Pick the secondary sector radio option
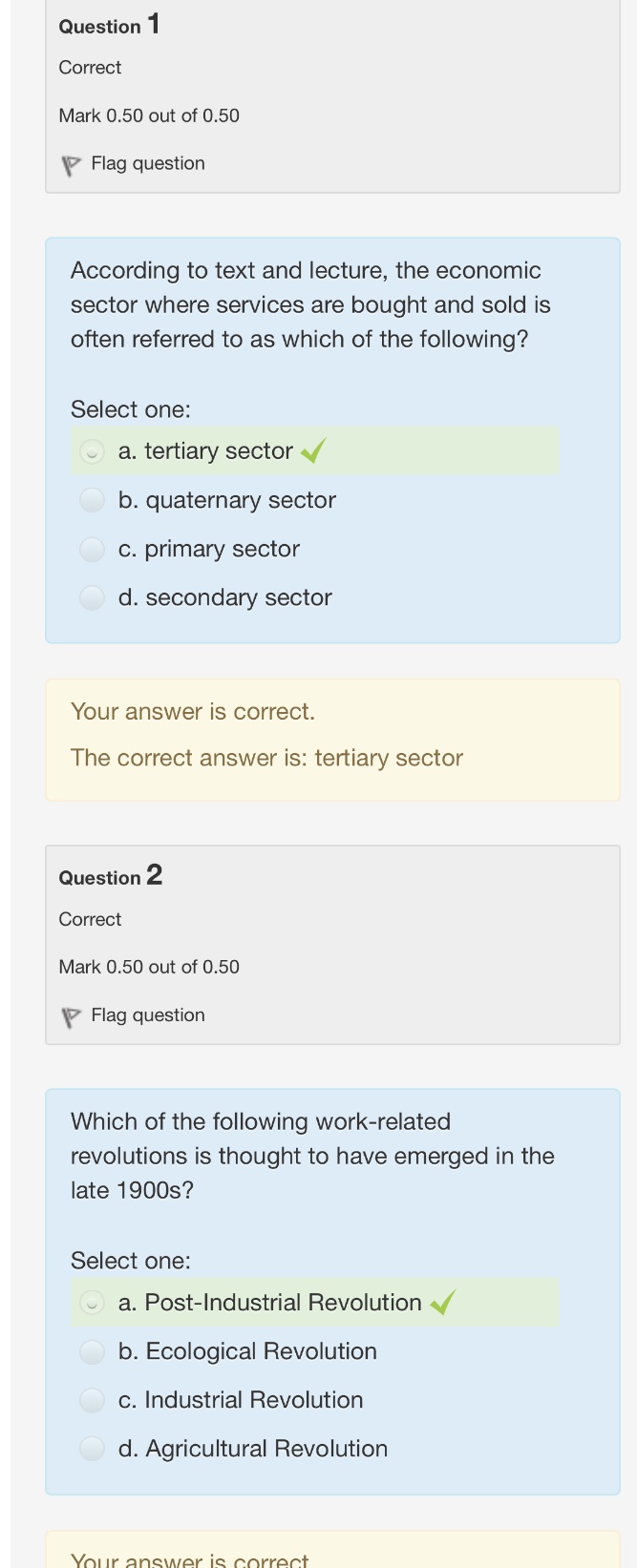Image resolution: width=637 pixels, height=1568 pixels. tap(92, 597)
